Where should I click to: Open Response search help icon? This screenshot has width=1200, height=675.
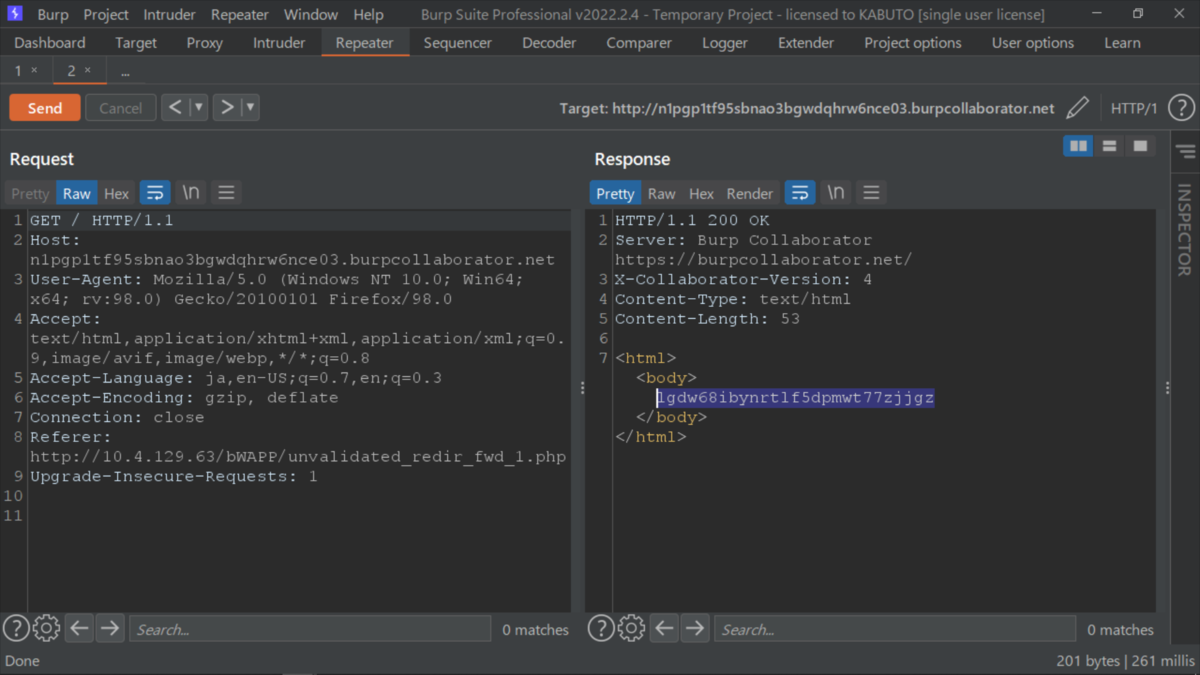(601, 628)
